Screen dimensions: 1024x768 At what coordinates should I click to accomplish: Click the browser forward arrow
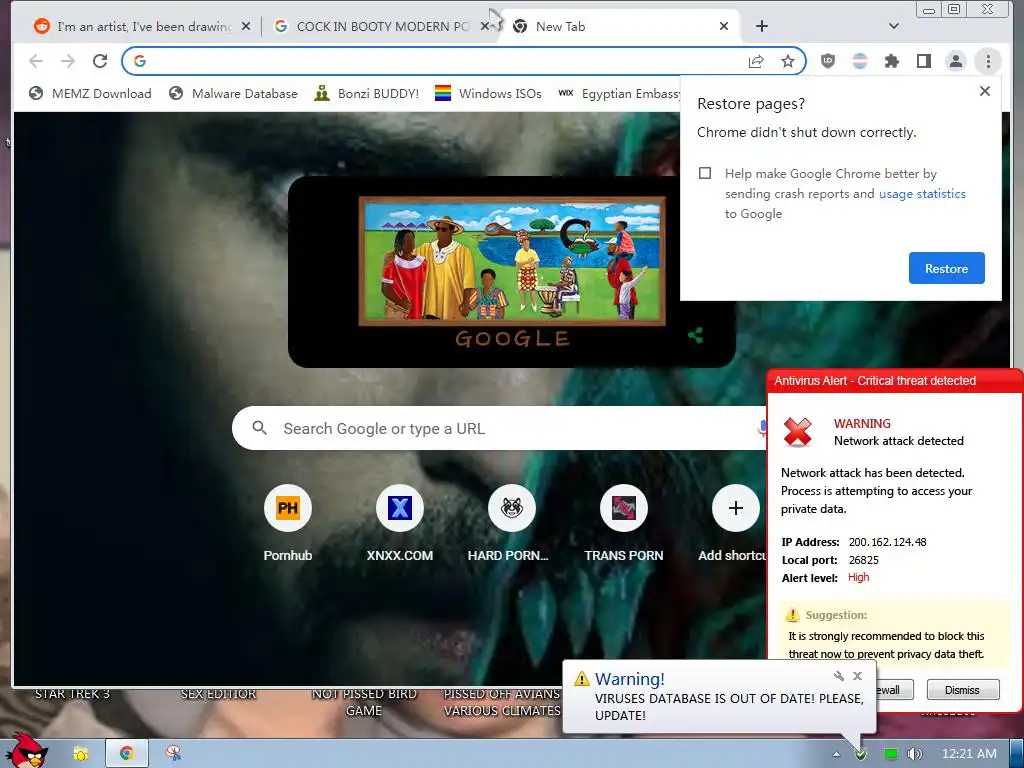click(x=68, y=61)
